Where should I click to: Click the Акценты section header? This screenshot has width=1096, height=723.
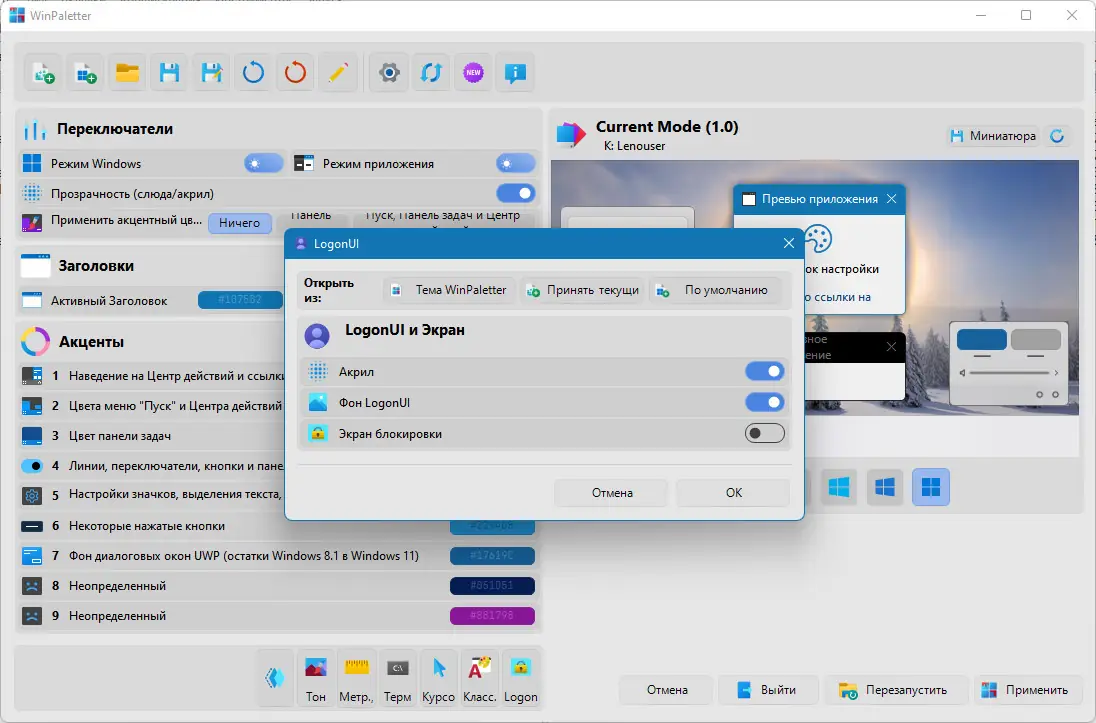91,341
